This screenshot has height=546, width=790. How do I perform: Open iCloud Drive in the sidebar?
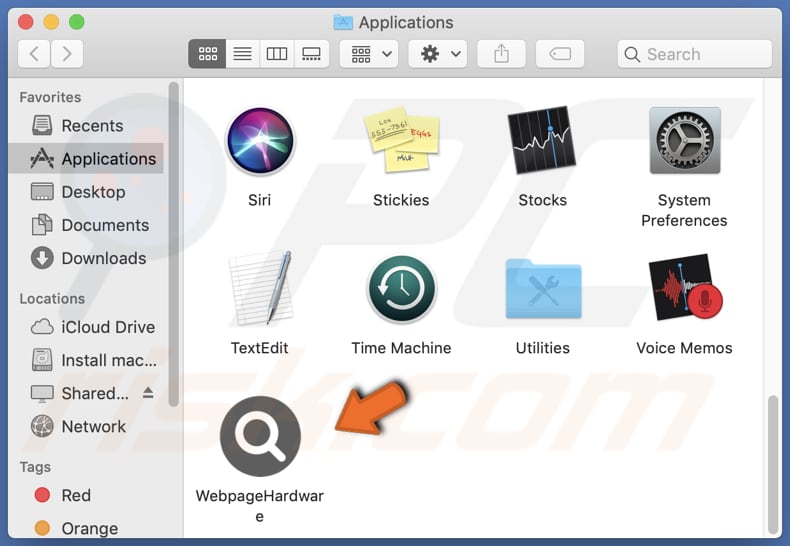[86, 327]
